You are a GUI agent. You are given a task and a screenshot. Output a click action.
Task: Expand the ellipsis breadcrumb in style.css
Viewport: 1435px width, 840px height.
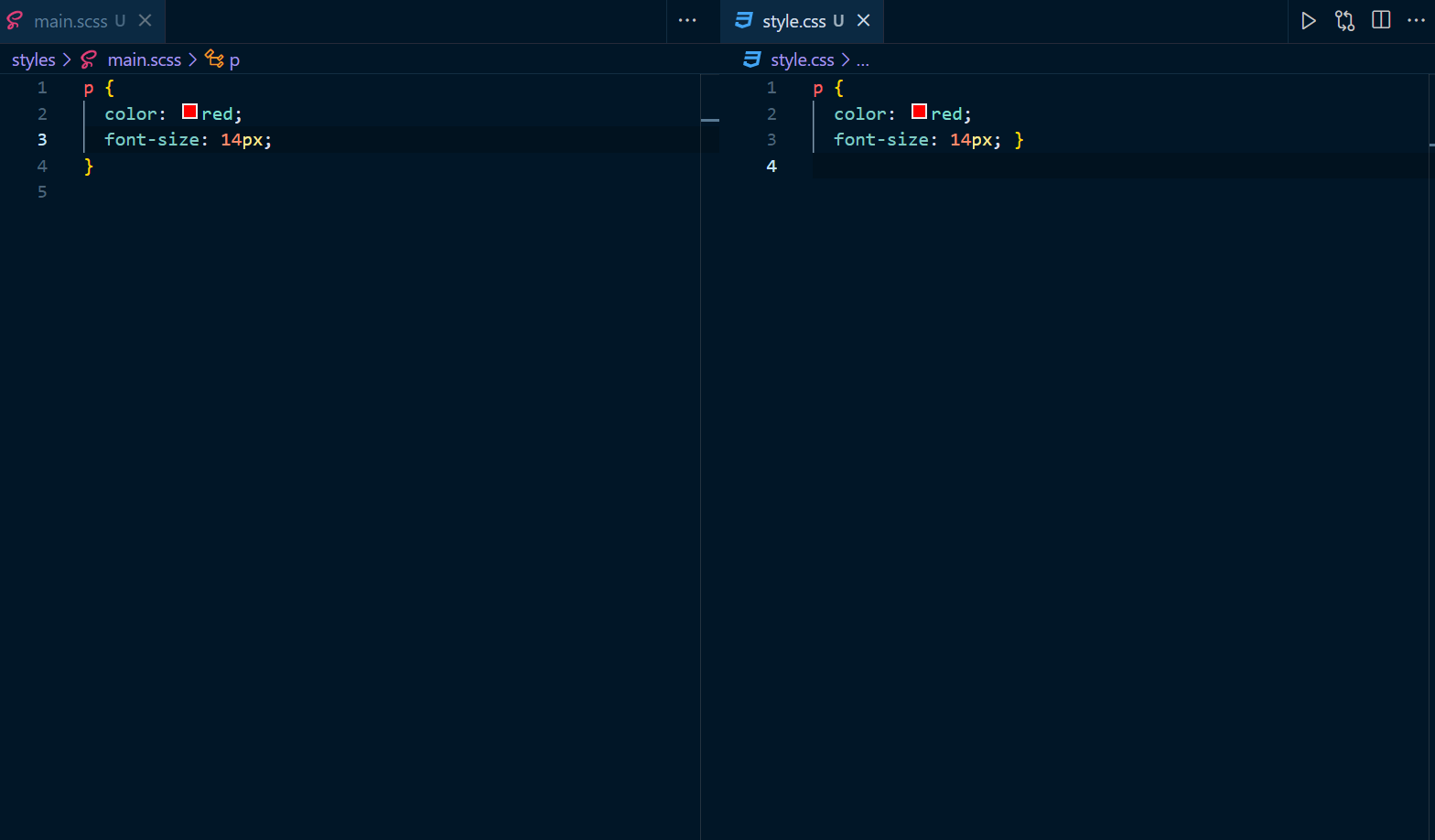click(863, 60)
